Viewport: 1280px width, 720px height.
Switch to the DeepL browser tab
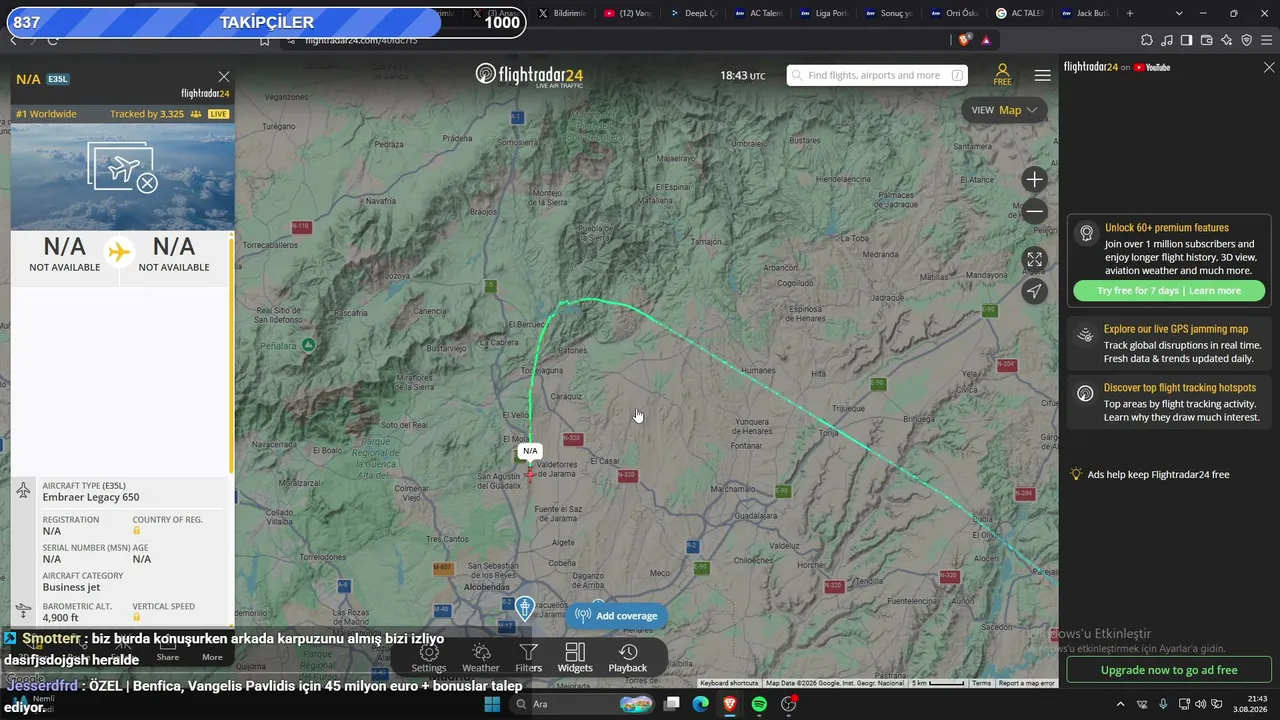(694, 13)
